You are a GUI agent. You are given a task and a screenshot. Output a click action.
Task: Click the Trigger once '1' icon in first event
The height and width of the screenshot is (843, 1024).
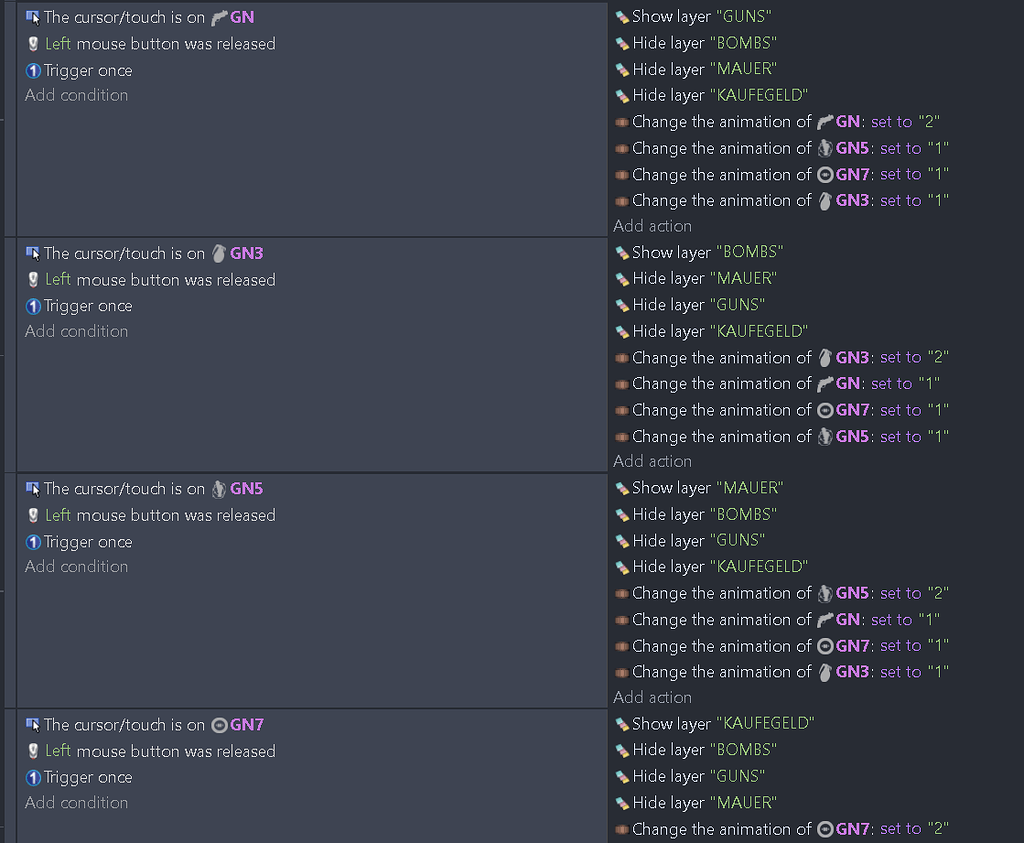(x=31, y=70)
